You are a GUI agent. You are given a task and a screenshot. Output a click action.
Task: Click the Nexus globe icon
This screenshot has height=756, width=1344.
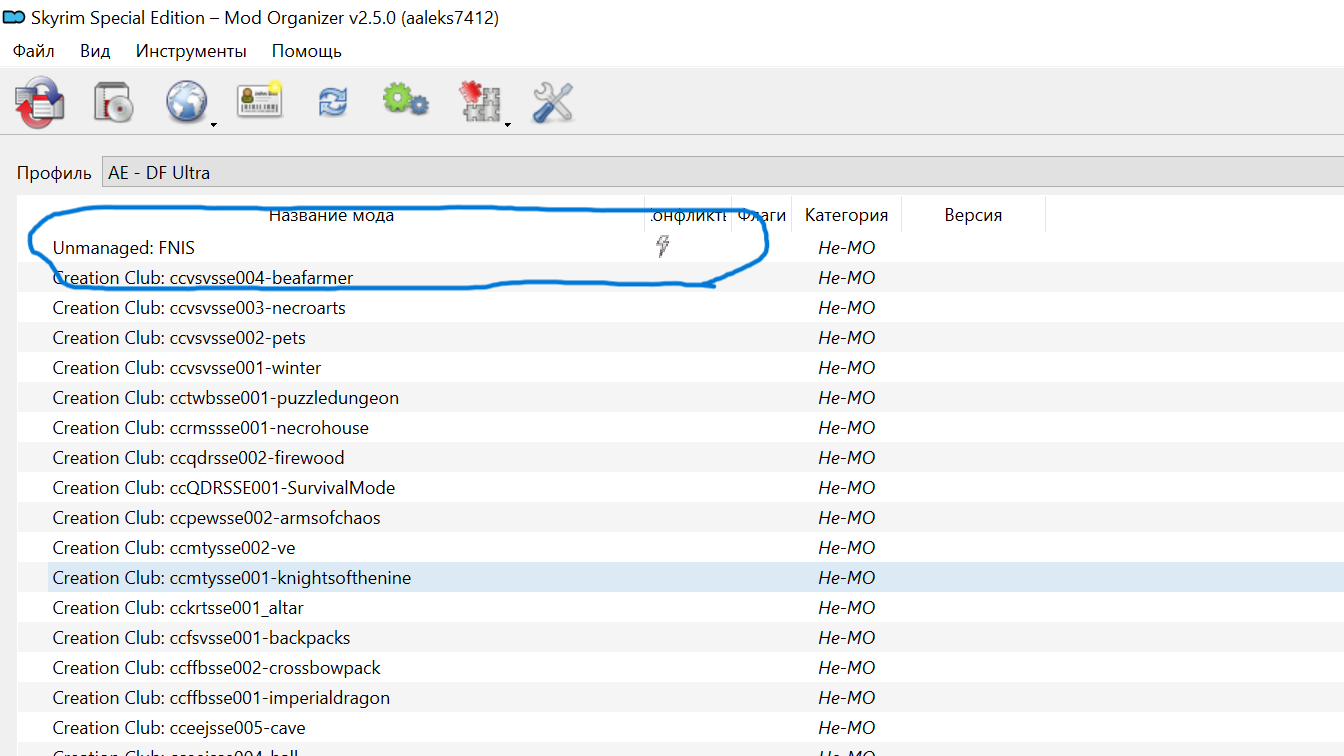coord(186,103)
